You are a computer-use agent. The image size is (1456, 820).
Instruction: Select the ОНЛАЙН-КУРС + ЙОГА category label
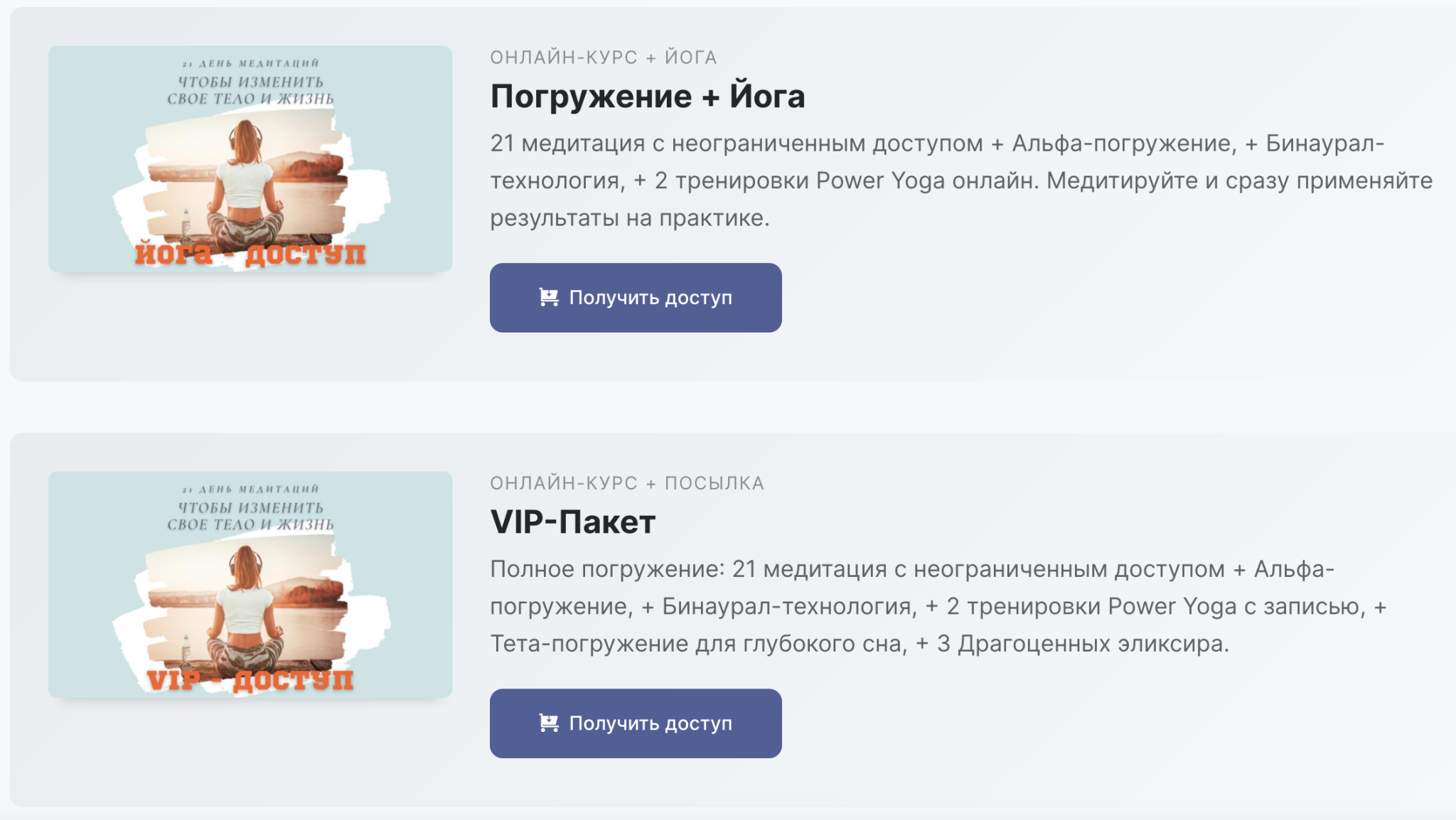[603, 58]
